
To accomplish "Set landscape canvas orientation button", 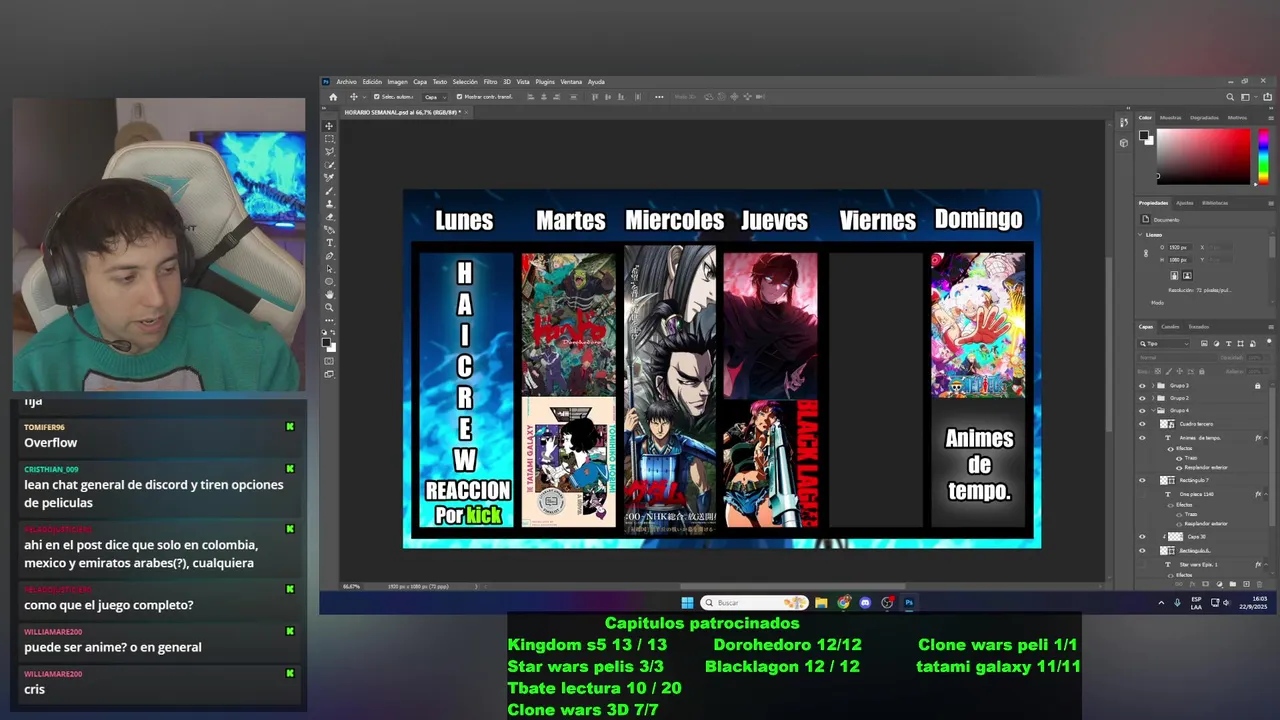I will tap(1187, 275).
